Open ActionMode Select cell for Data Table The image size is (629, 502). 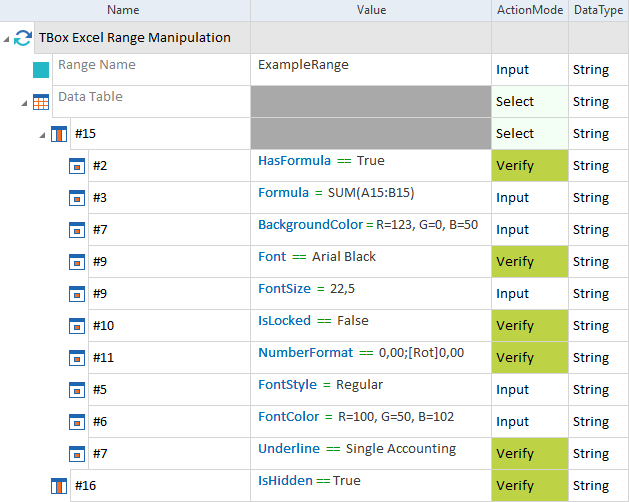point(529,102)
